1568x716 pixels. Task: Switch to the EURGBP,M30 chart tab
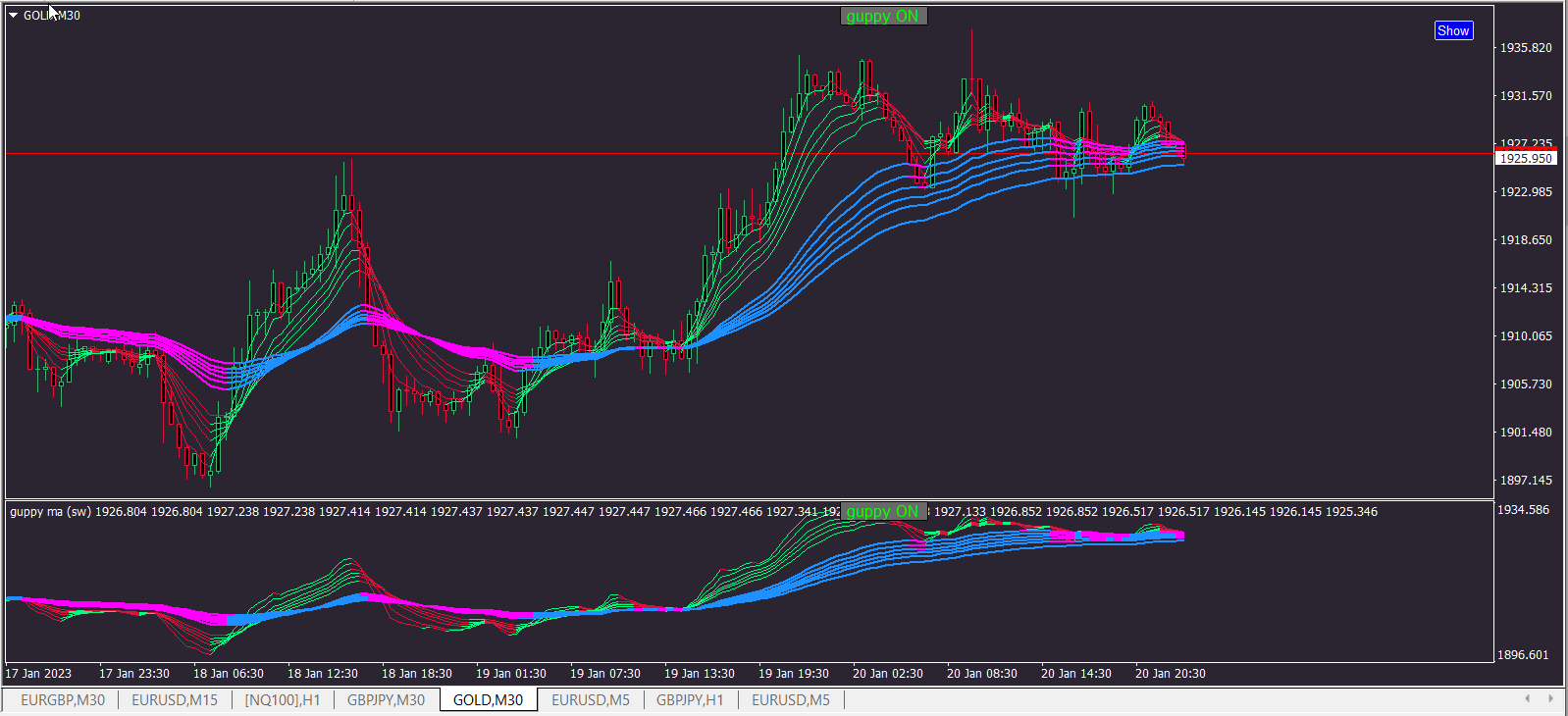pos(63,700)
